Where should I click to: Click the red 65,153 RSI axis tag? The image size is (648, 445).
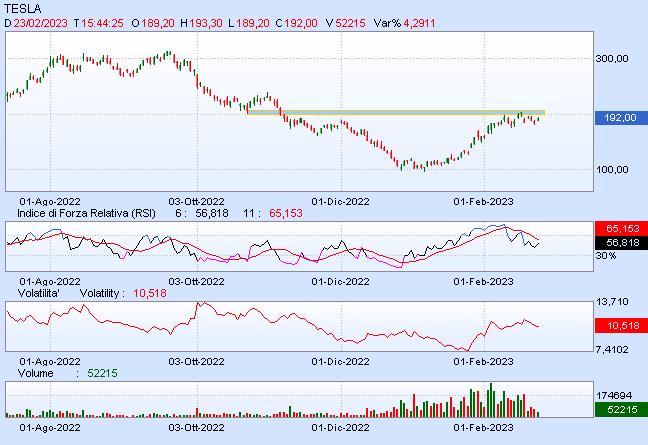coord(621,228)
